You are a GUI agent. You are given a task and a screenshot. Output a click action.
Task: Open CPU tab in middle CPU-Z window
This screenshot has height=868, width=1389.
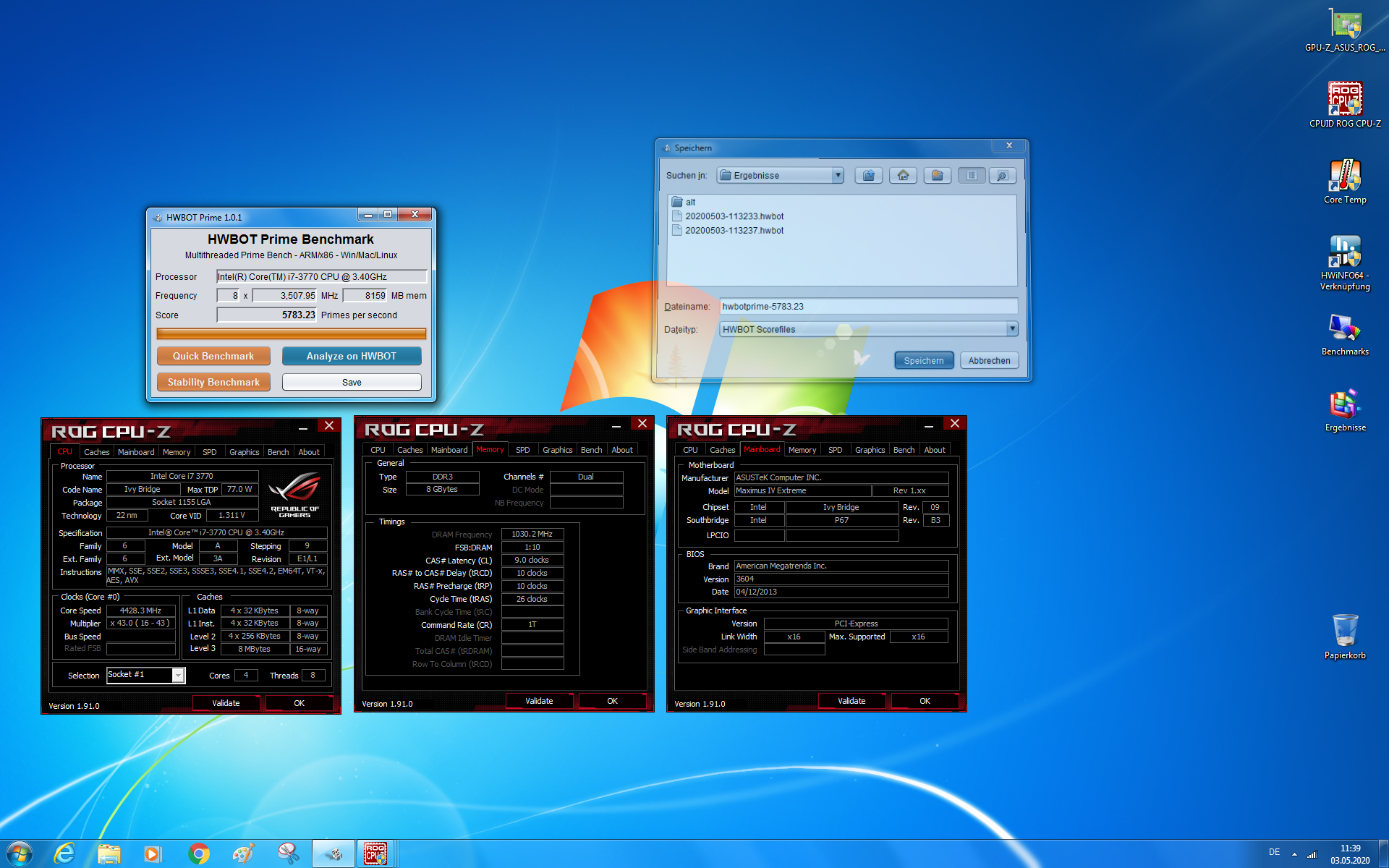(378, 450)
